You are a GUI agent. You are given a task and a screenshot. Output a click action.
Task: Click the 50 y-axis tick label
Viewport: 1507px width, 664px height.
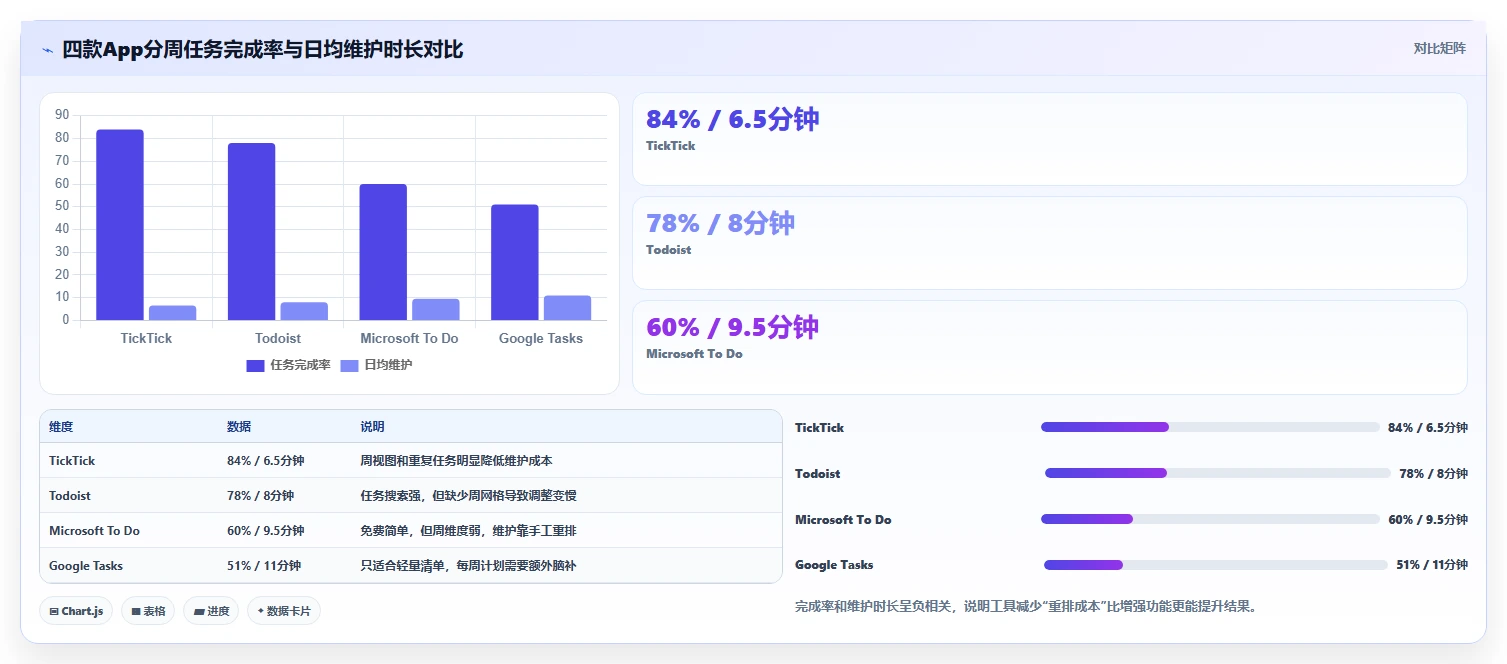point(62,206)
